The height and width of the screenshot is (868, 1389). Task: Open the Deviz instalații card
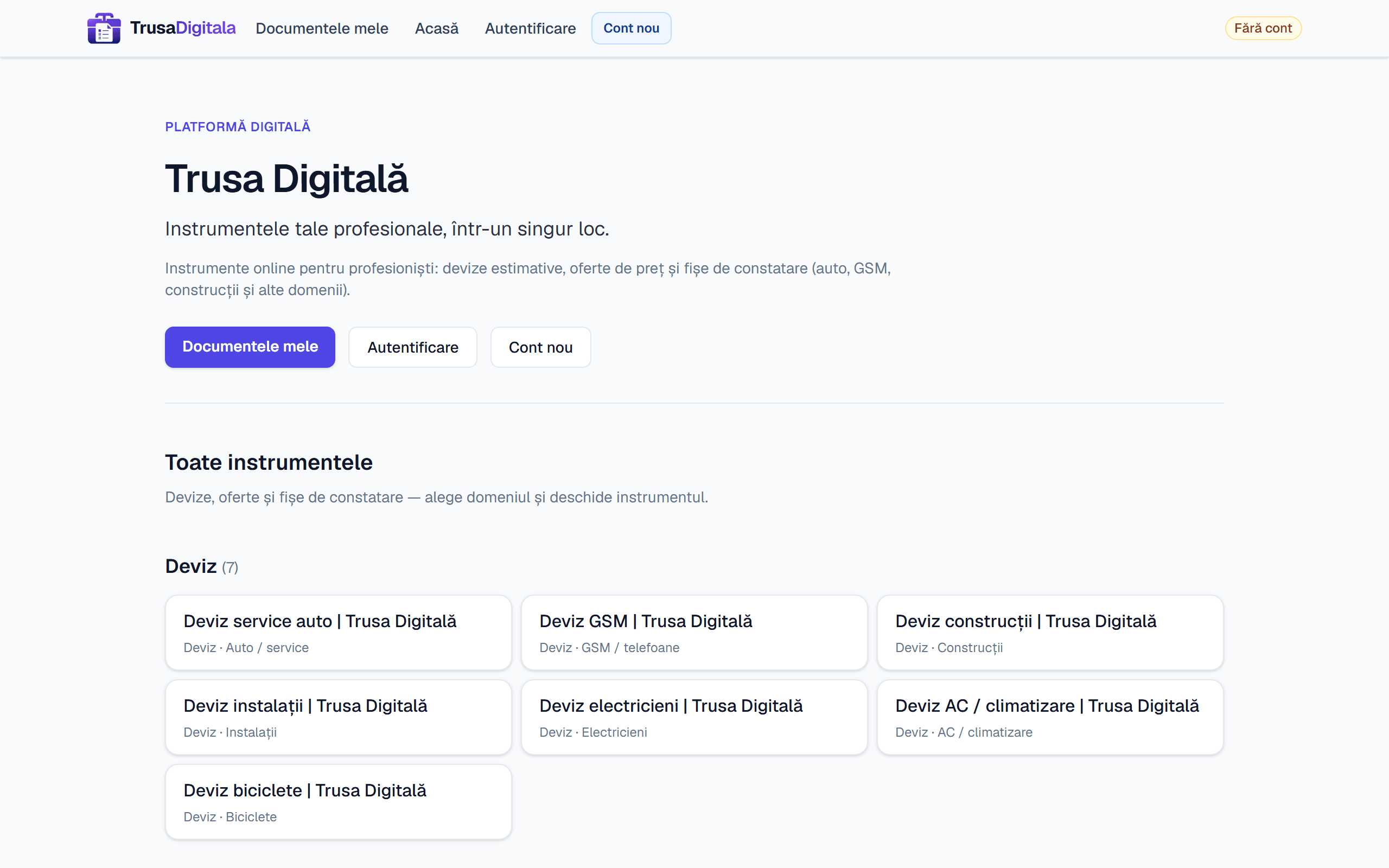click(x=339, y=717)
